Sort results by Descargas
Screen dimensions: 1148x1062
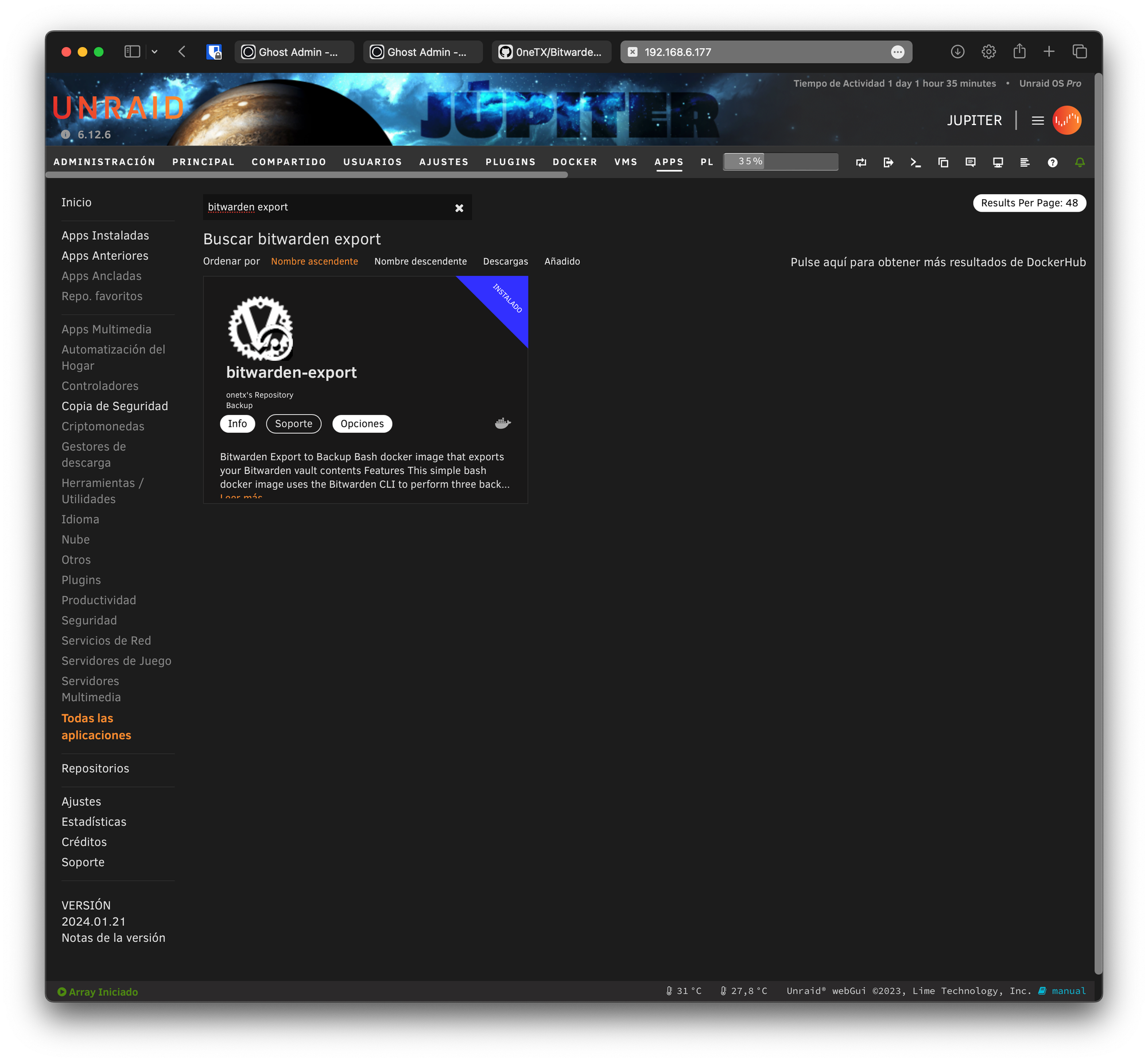coord(505,261)
